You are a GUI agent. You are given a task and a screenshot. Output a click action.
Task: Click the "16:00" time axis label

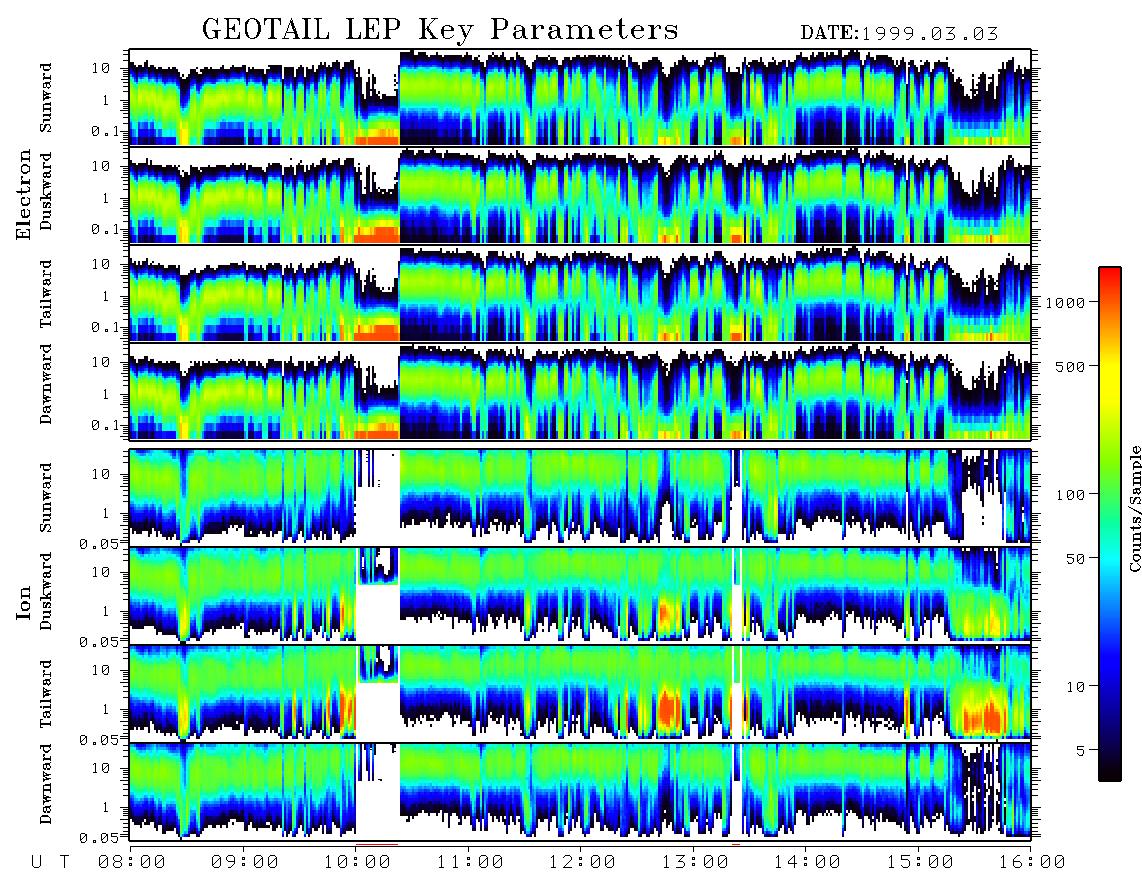[1033, 863]
